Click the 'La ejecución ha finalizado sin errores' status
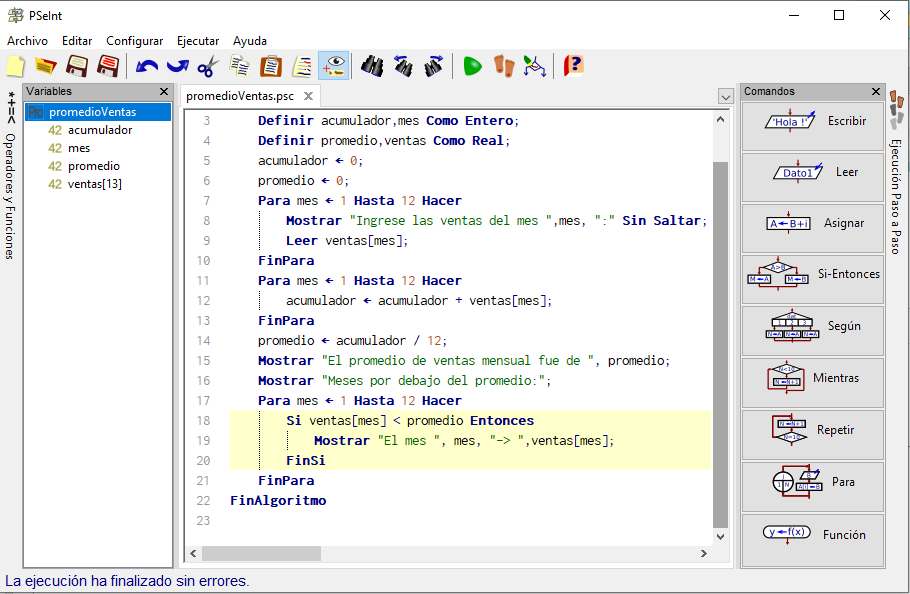 click(127, 581)
